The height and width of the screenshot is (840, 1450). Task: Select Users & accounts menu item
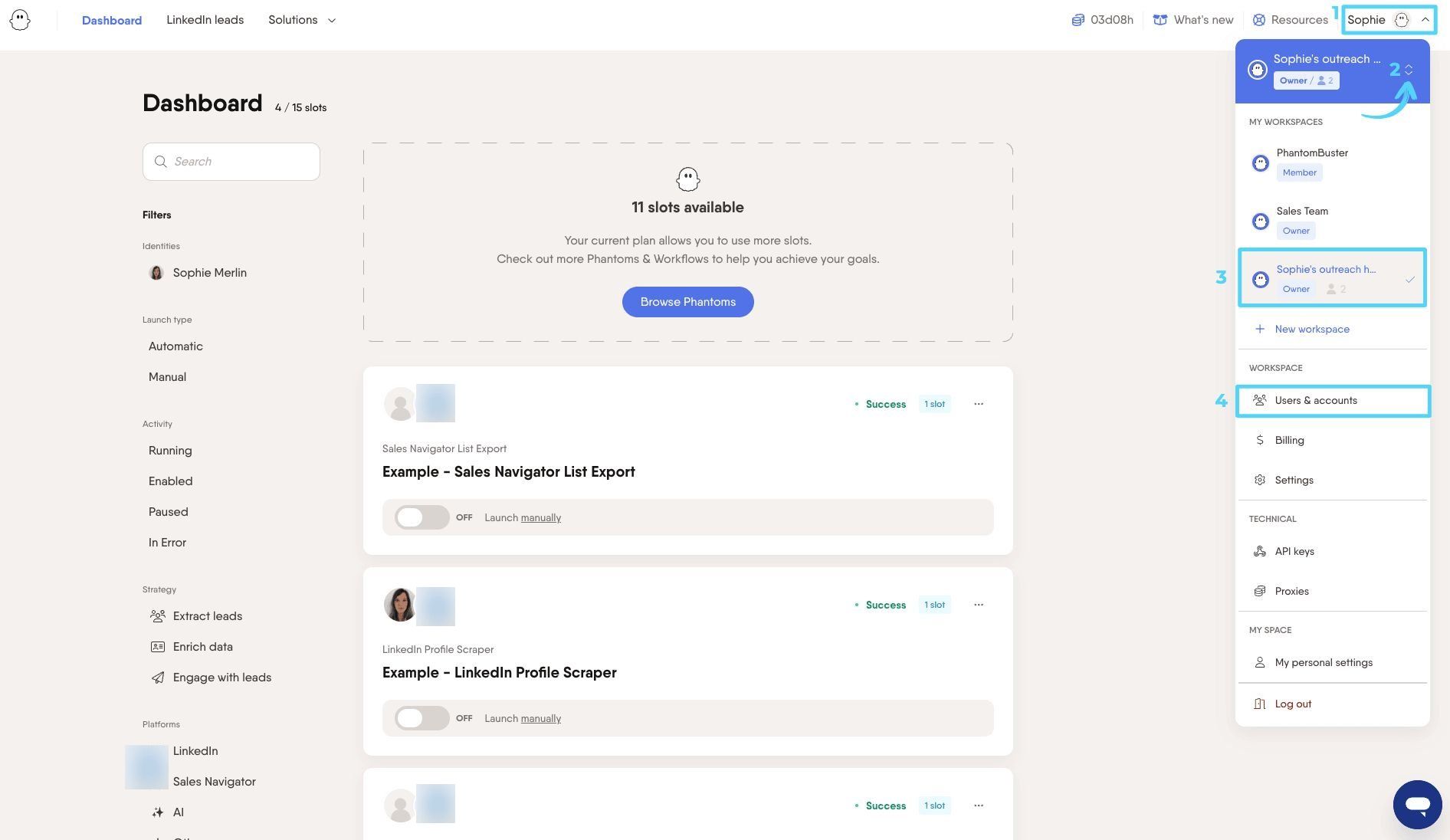coord(1332,401)
